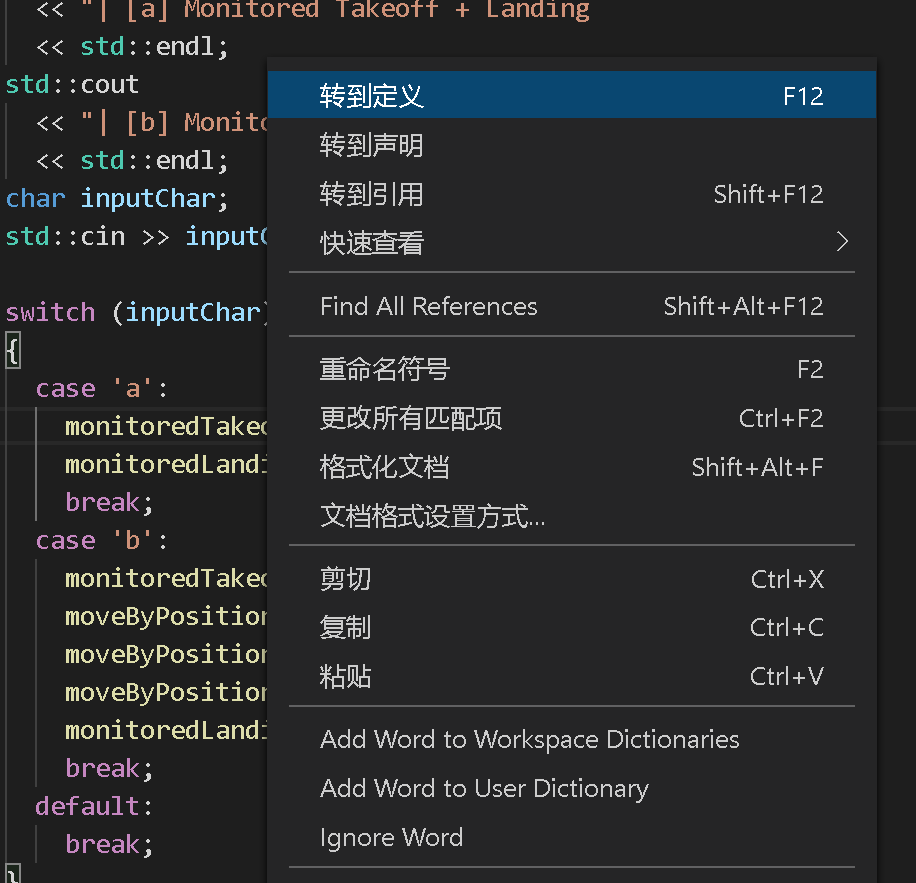The image size is (916, 883).
Task: Click break; under case 'a'
Action: pyautogui.click(x=109, y=502)
